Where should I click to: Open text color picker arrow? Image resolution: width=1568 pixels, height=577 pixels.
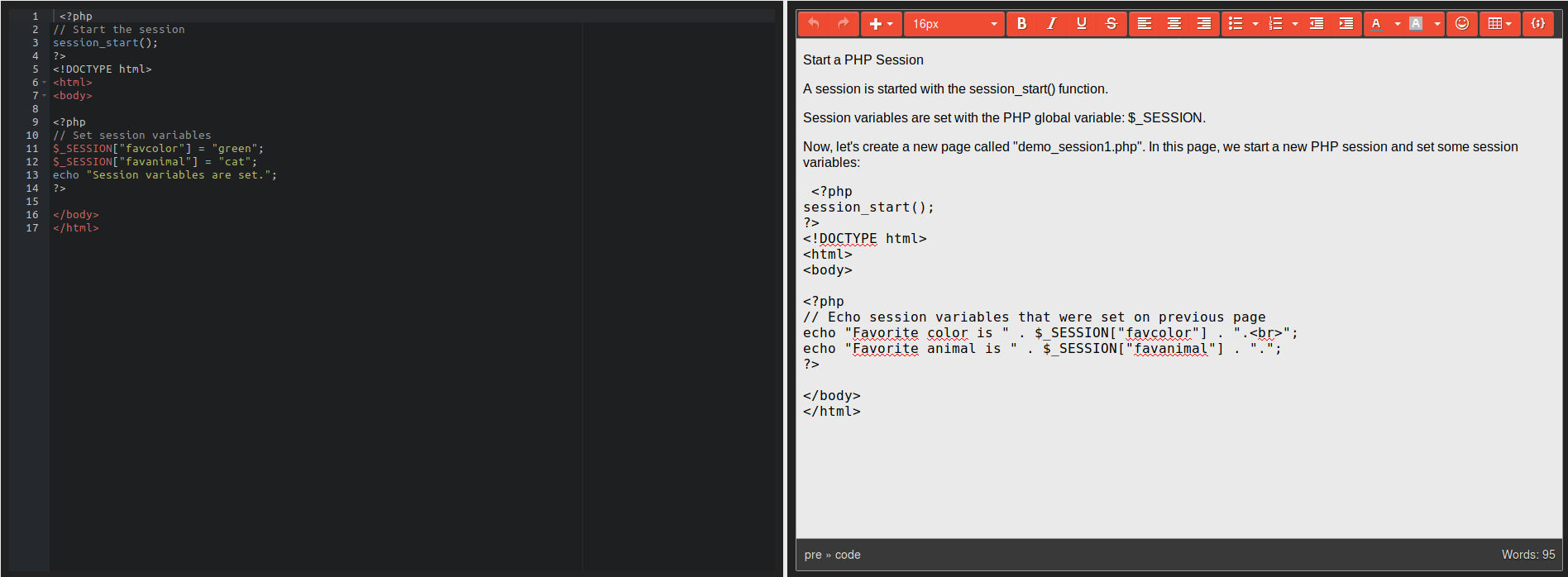1398,24
